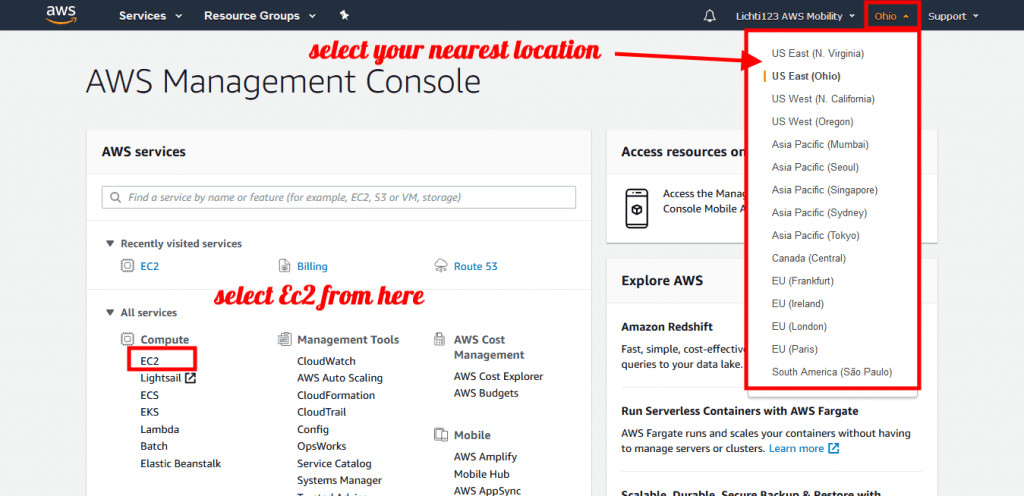
Task: Open the CloudFormation service
Action: [x=336, y=395]
